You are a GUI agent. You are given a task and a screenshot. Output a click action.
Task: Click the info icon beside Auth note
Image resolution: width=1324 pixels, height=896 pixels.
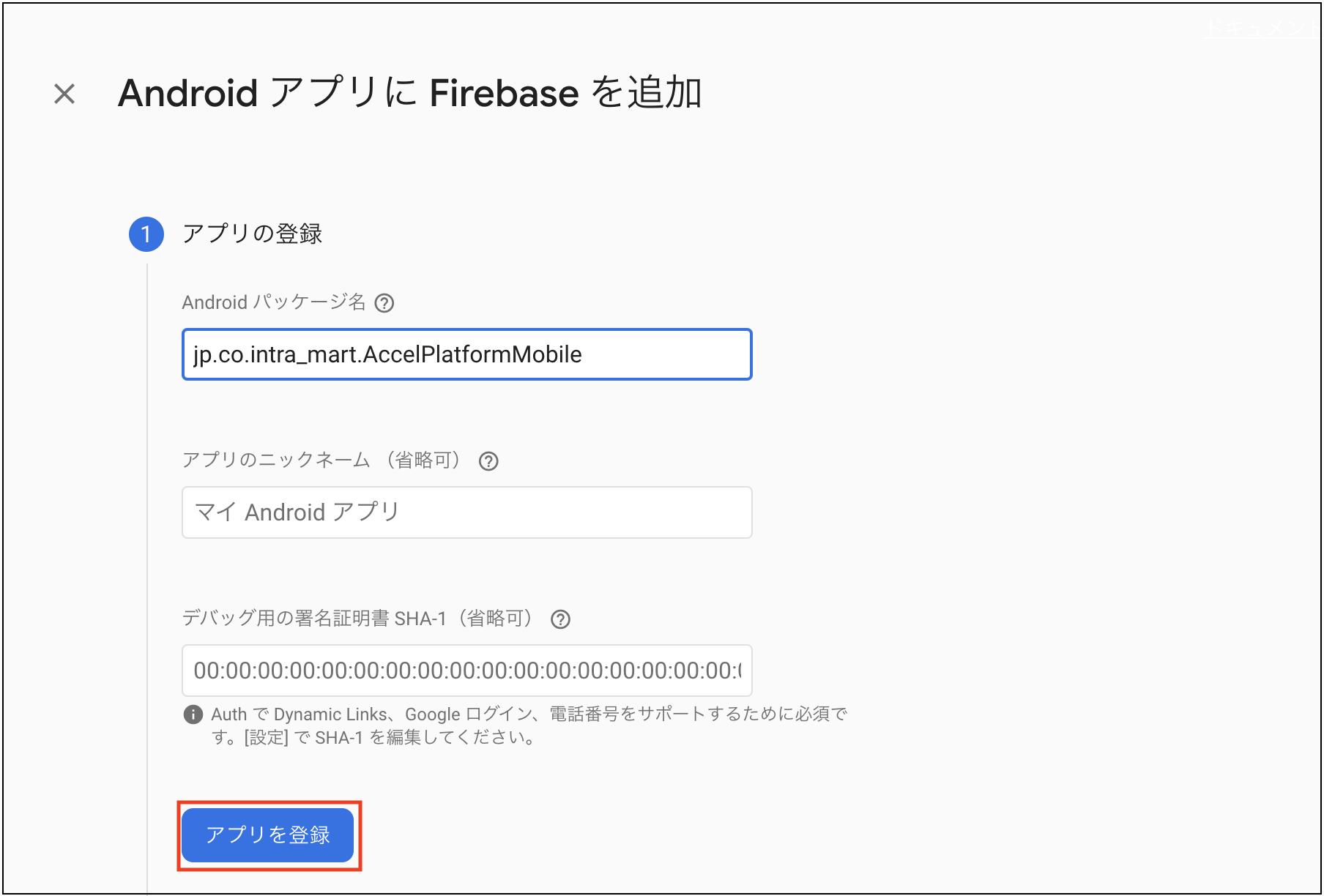tap(193, 714)
